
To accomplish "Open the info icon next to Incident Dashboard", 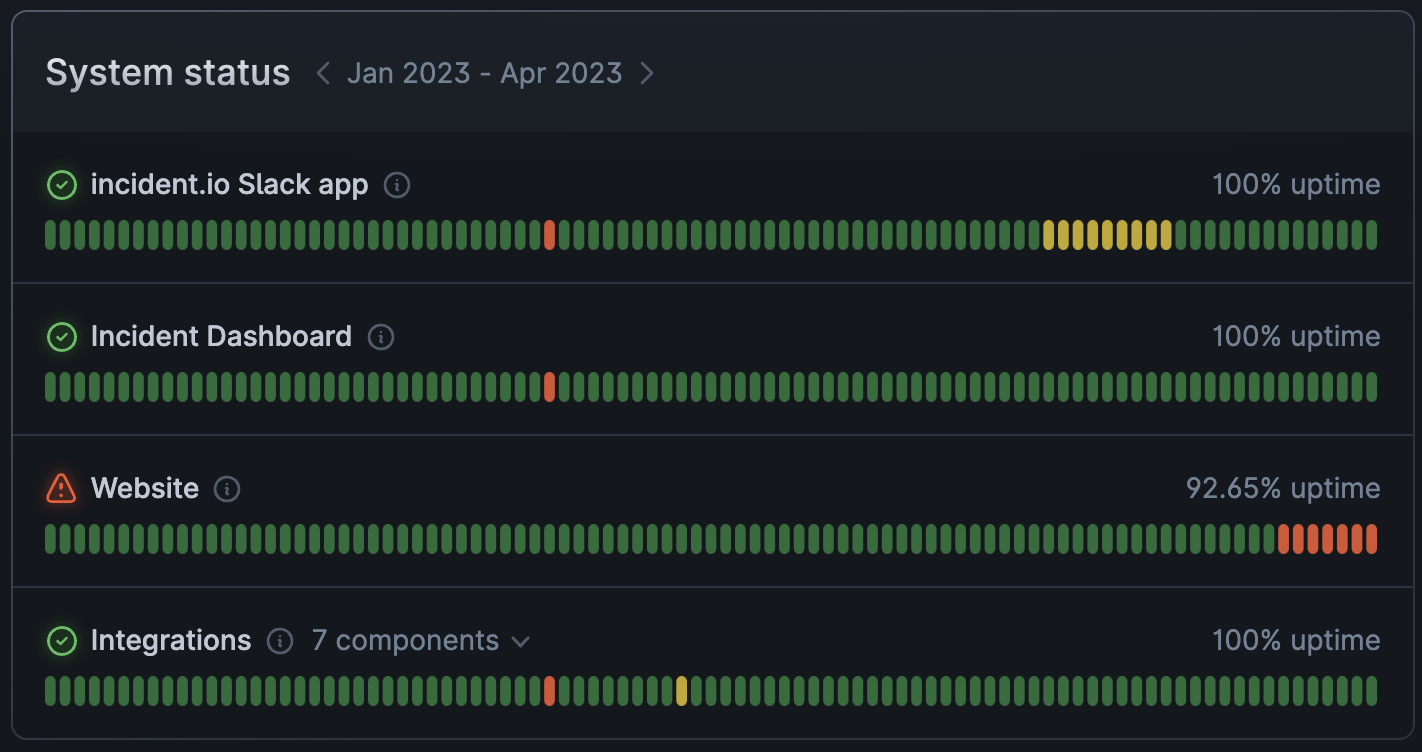I will (x=380, y=338).
